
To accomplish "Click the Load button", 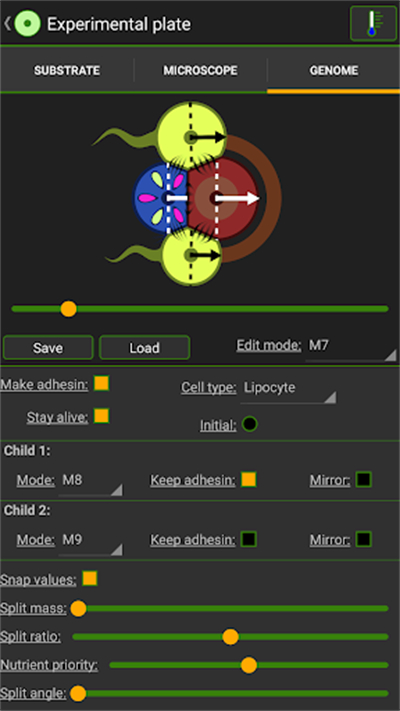I will [x=144, y=348].
